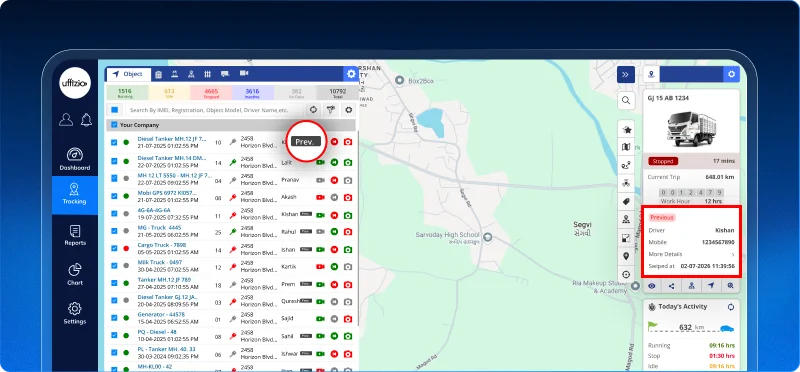Uncheck Diesel Tanker MH.14 DM row checkbox
Screen dimensions: 800x372
(114, 162)
